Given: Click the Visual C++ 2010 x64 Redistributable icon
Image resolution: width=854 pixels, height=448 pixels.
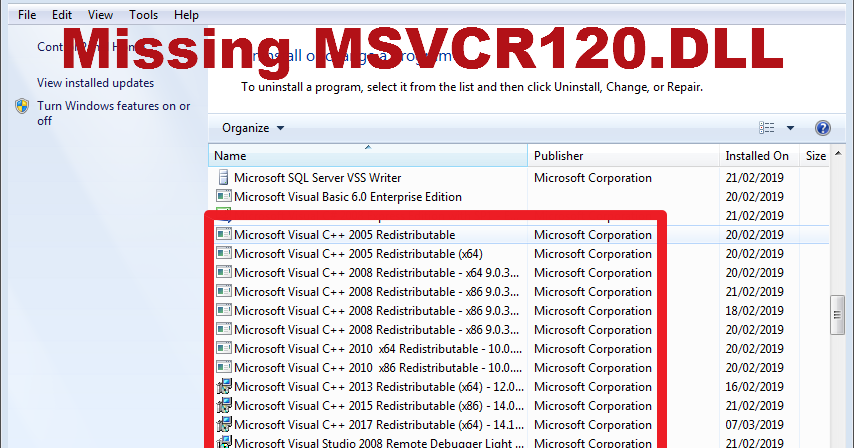Looking at the screenshot, I should 223,348.
